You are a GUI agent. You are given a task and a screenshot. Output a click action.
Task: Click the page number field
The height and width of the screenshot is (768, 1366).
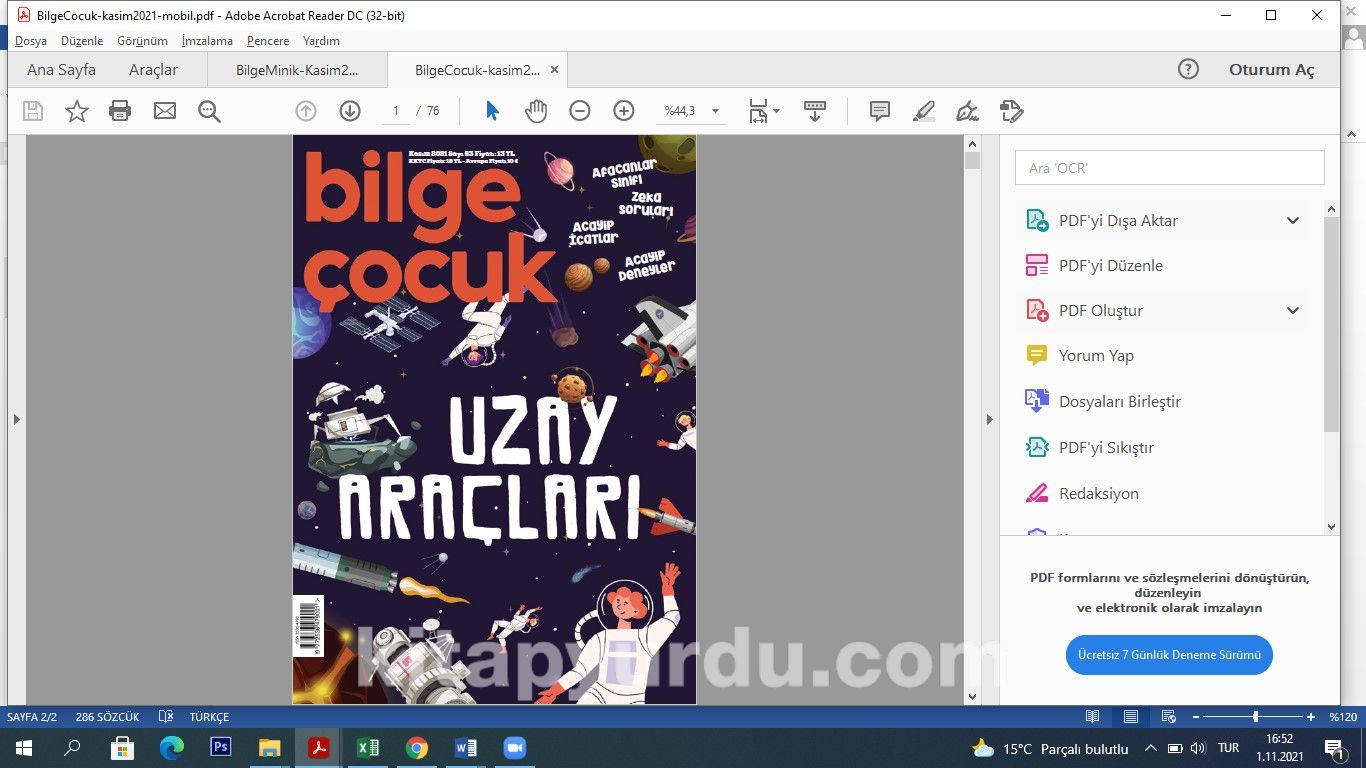396,111
